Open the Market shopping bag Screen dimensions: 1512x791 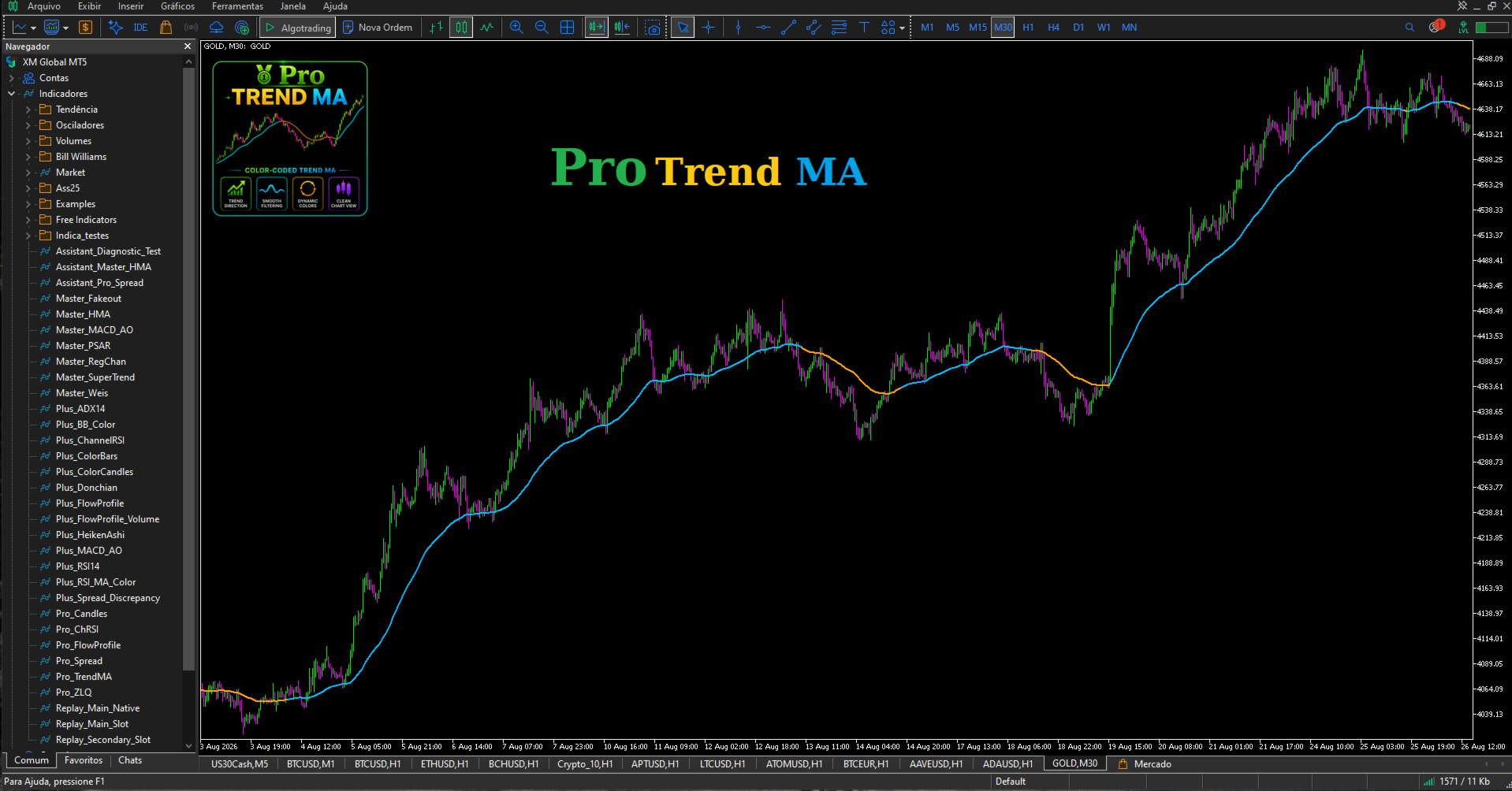tap(166, 28)
